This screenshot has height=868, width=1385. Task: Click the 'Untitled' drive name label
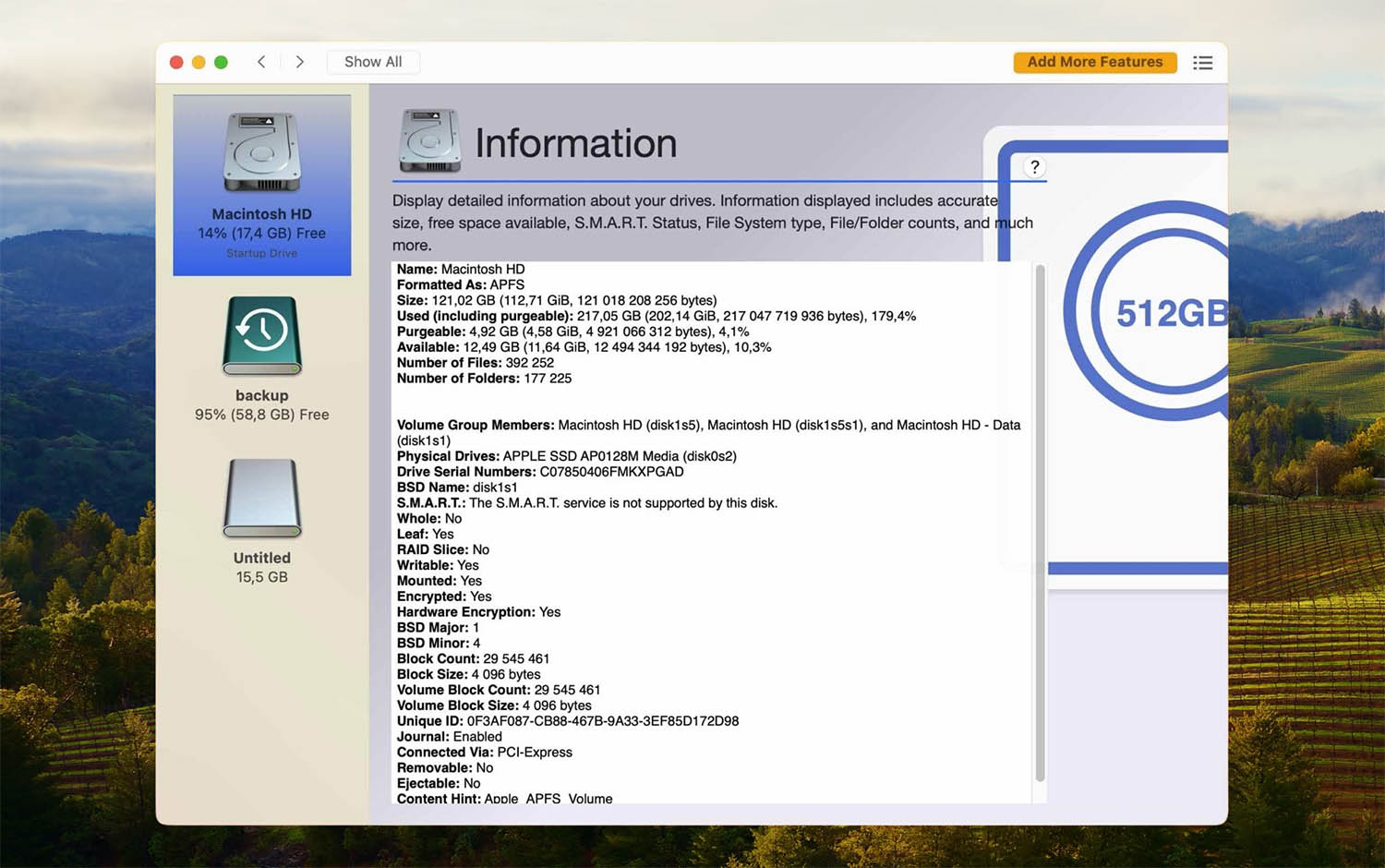pyautogui.click(x=262, y=558)
